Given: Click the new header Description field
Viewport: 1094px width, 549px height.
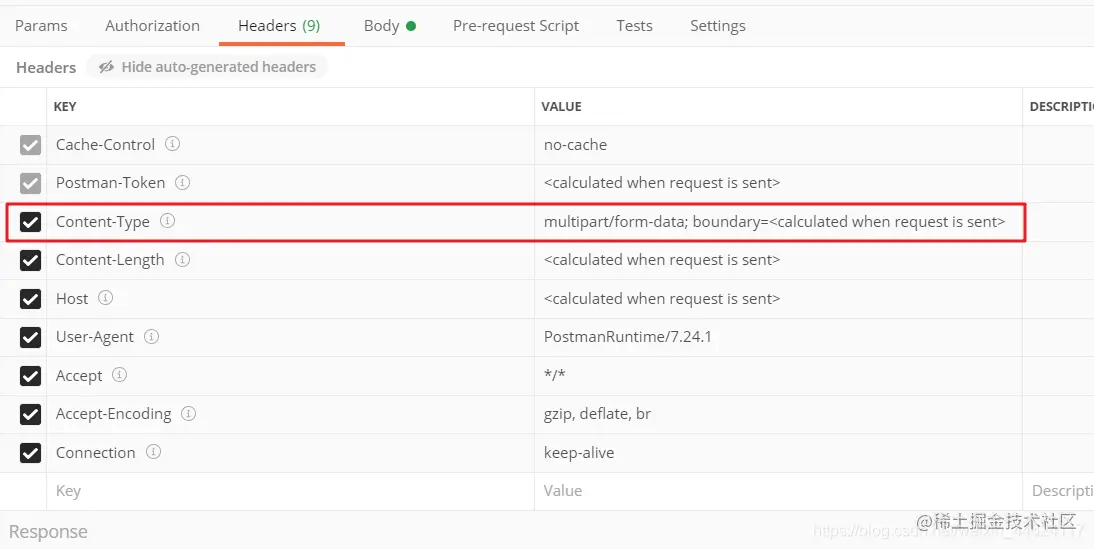Looking at the screenshot, I should point(1058,491).
